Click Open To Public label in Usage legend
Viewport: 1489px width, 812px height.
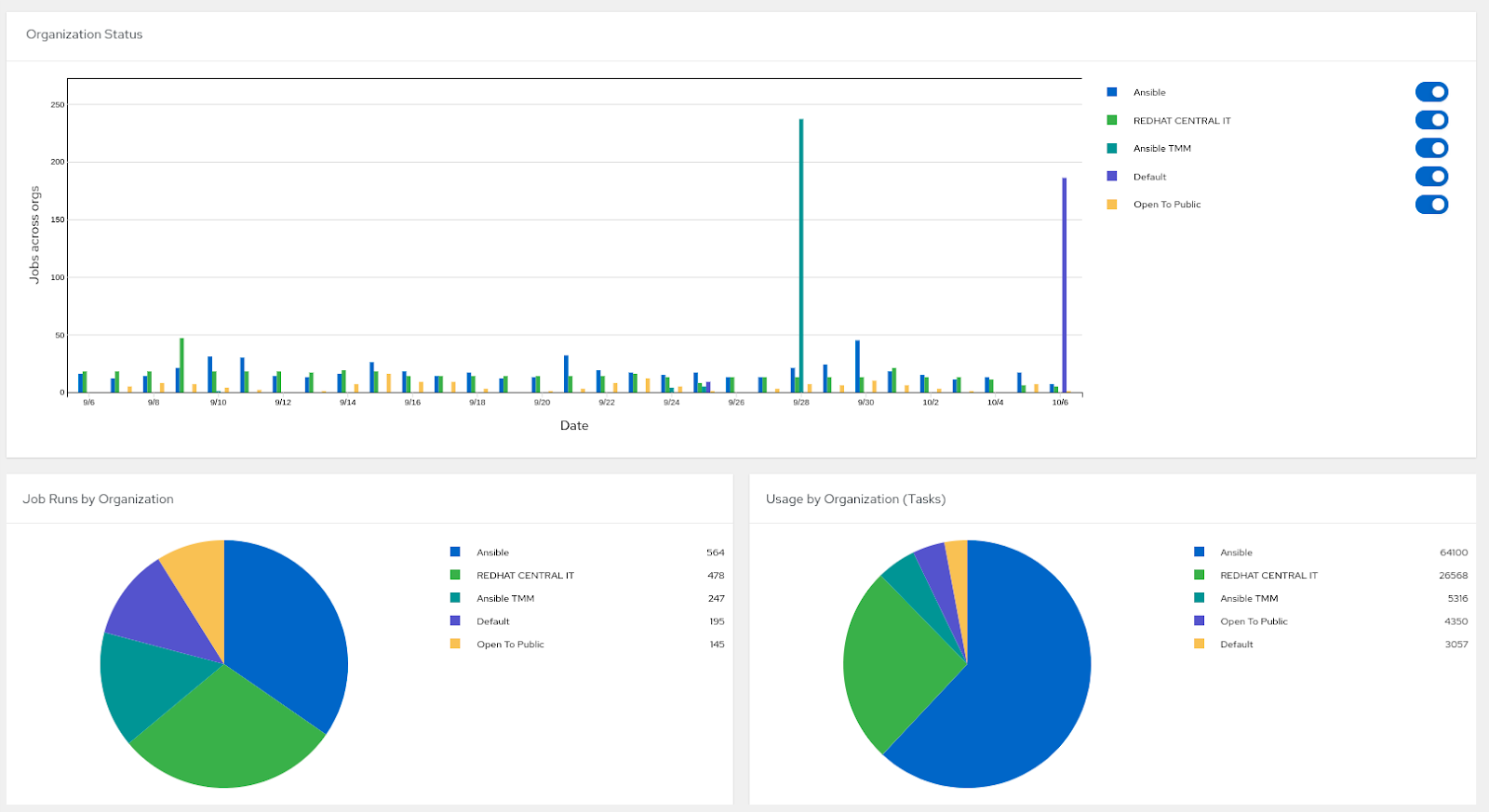[x=1254, y=621]
